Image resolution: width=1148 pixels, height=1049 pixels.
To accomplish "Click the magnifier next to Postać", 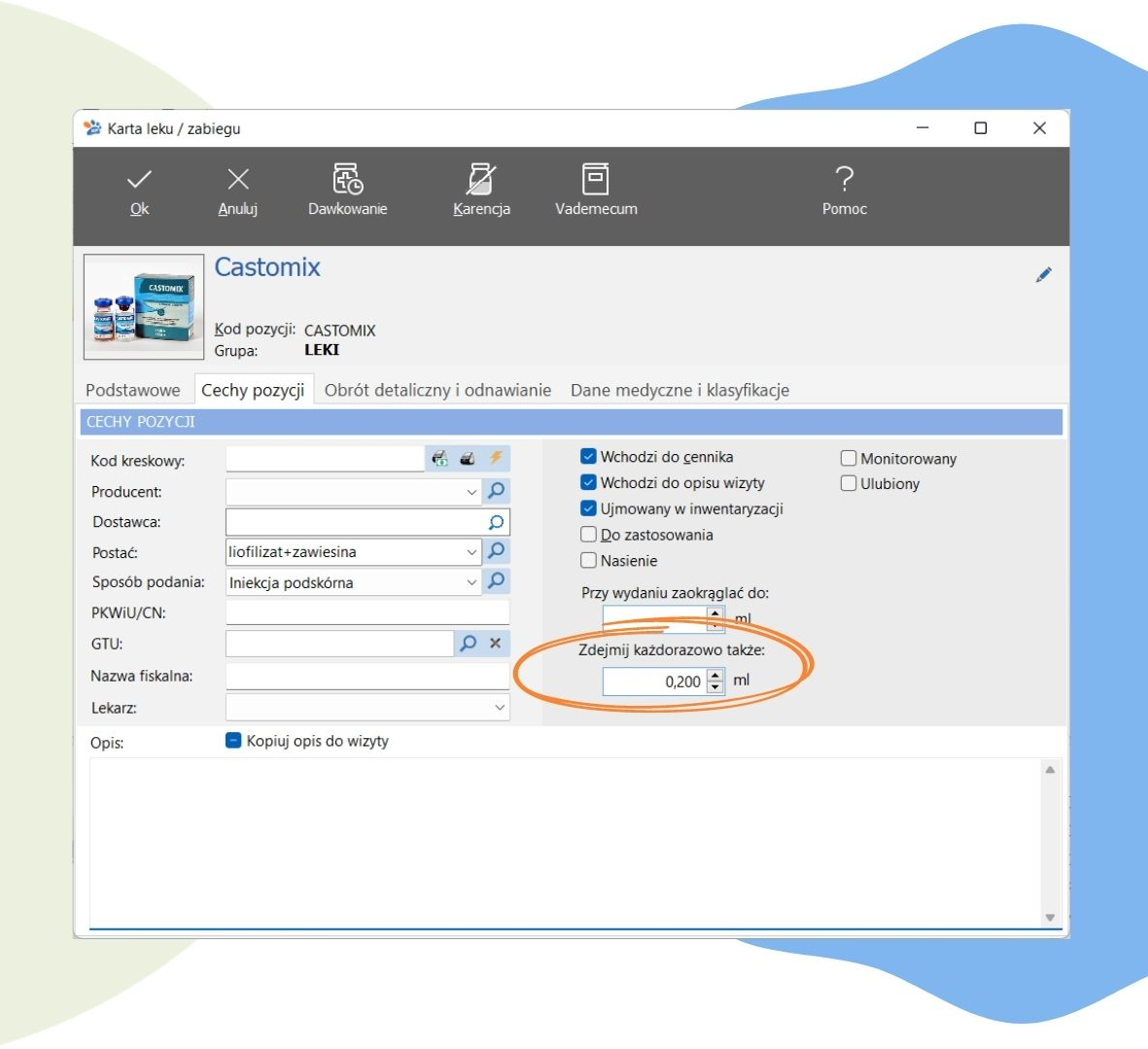I will [x=496, y=550].
